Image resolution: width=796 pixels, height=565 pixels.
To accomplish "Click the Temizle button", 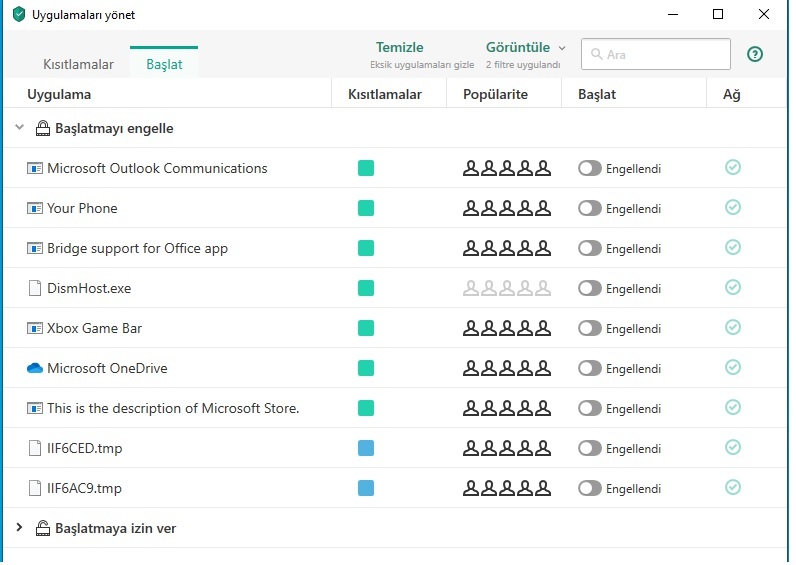I will 400,48.
